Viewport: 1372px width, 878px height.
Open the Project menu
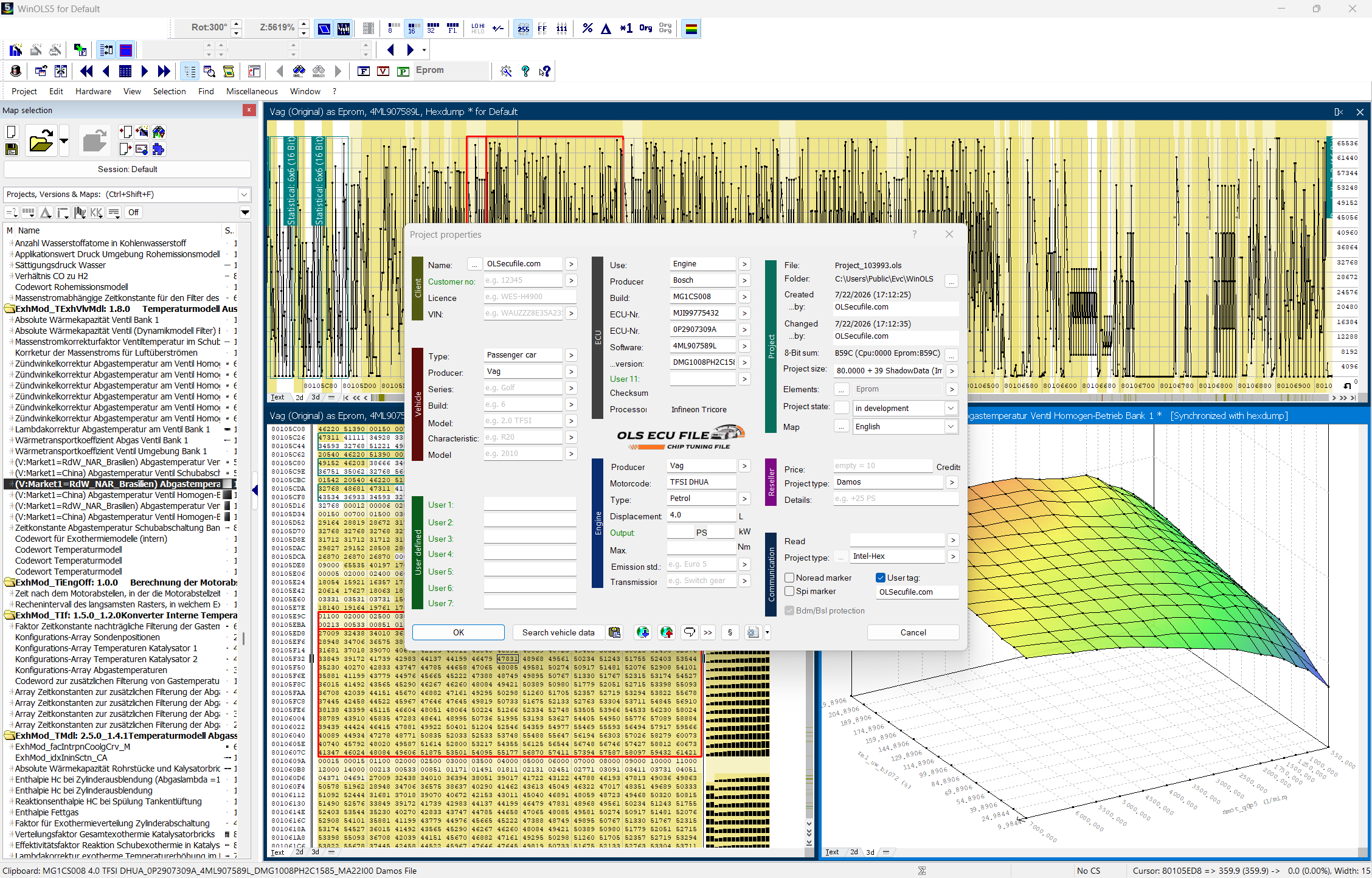24,91
